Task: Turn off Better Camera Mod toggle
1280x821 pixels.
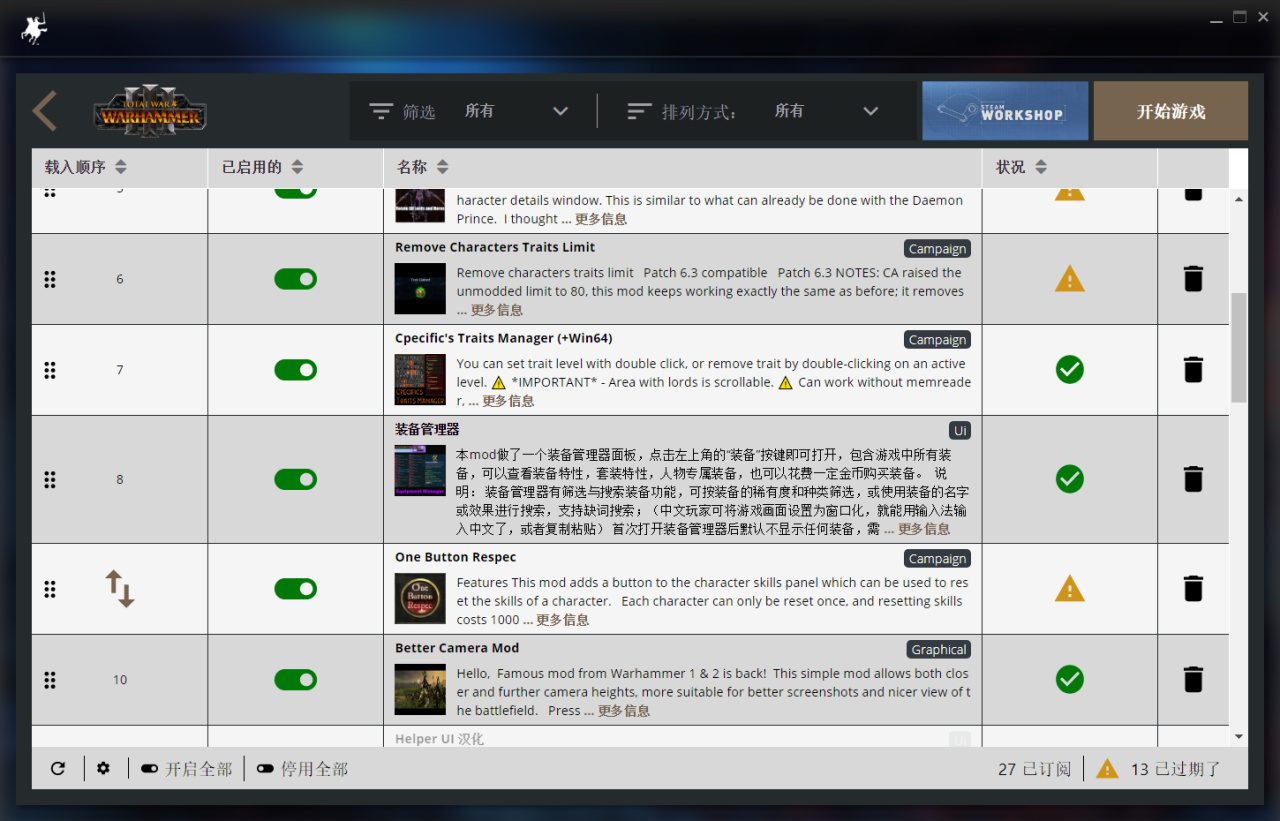Action: click(295, 680)
